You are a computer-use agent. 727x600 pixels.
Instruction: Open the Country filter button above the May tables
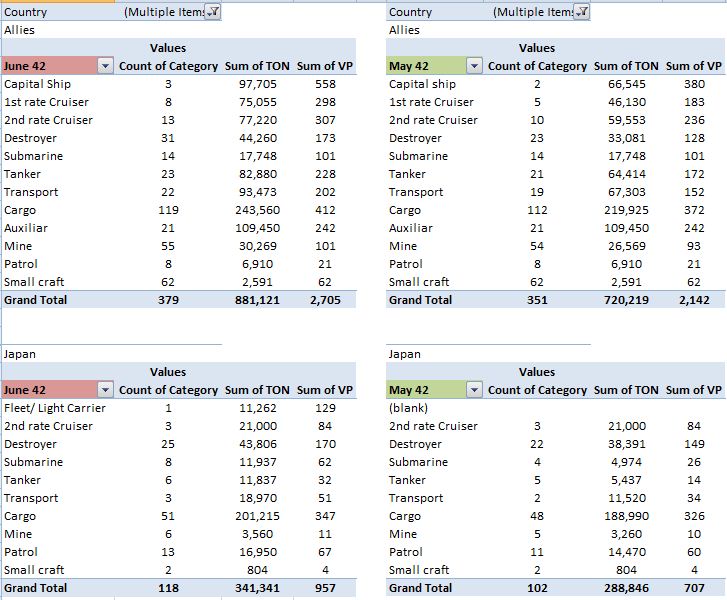[582, 12]
